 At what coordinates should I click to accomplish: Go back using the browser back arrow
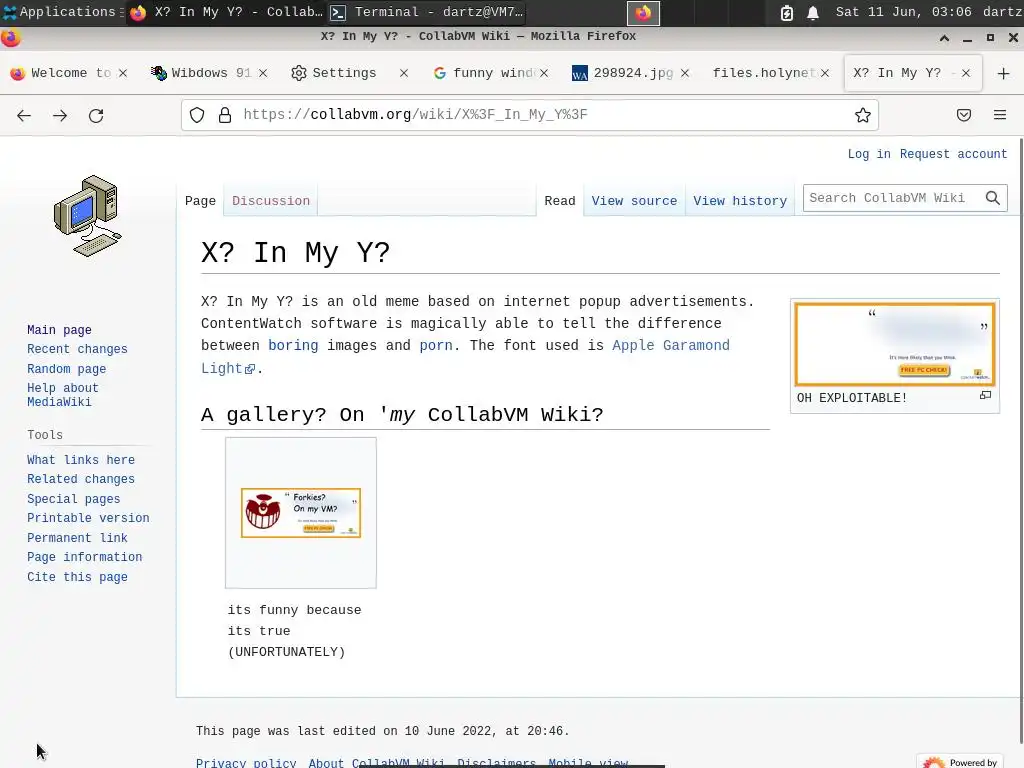(24, 116)
